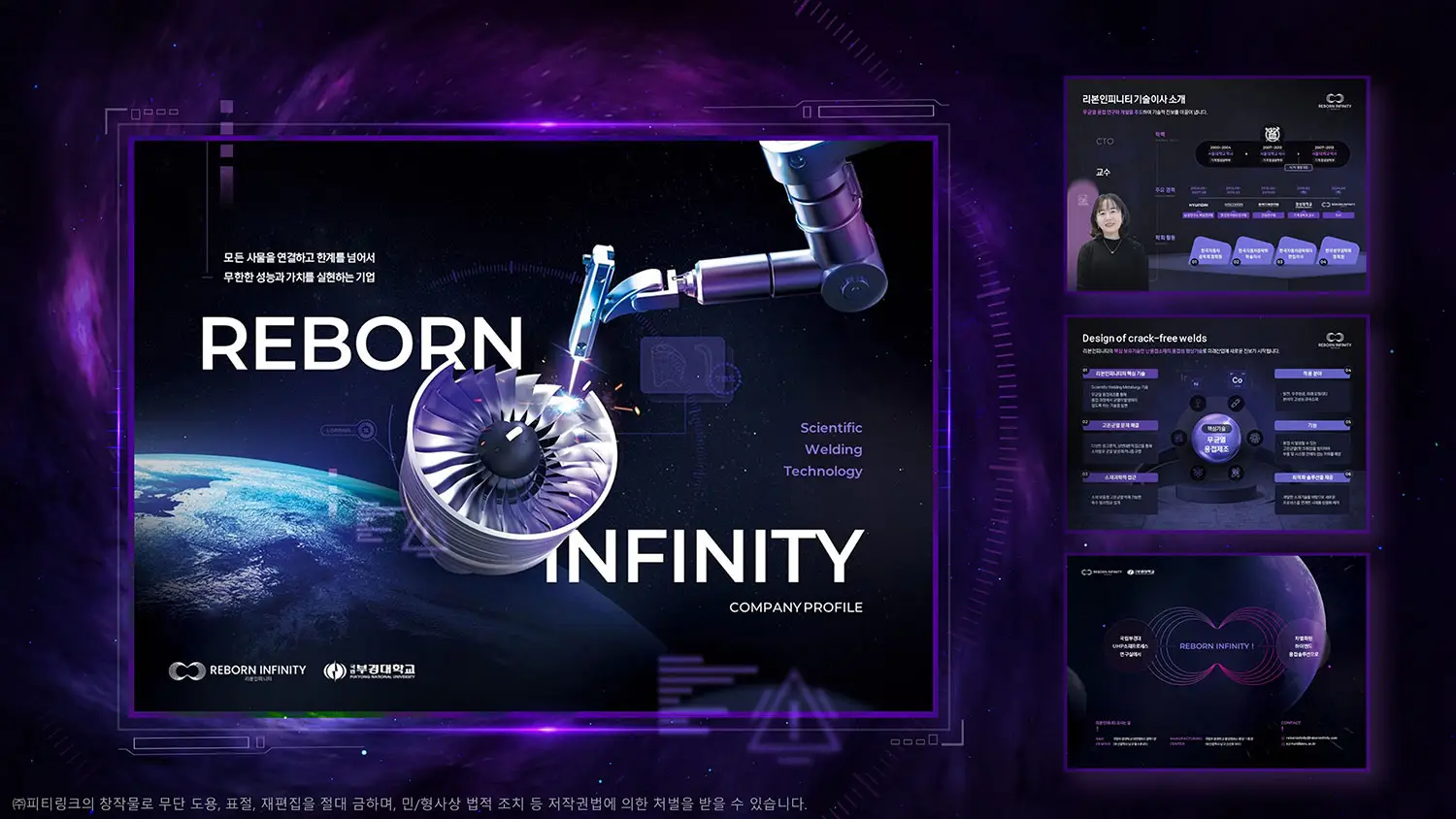Click the word 'Scientific' on cover
The height and width of the screenshot is (819, 1456).
tap(831, 428)
